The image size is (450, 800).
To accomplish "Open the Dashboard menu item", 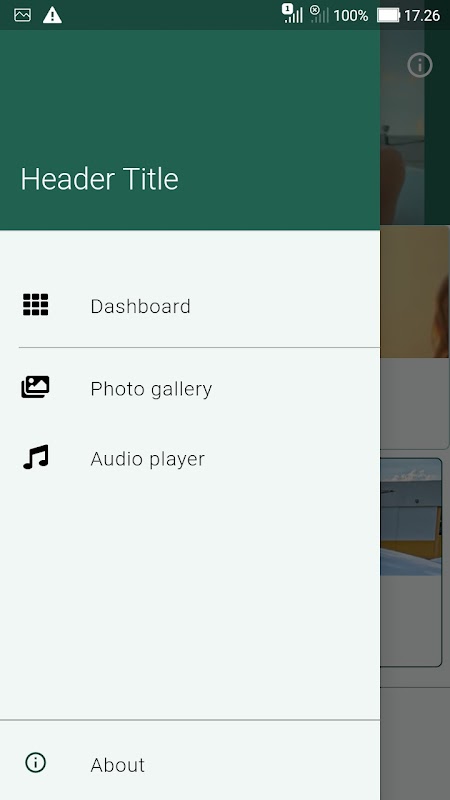I will click(190, 306).
